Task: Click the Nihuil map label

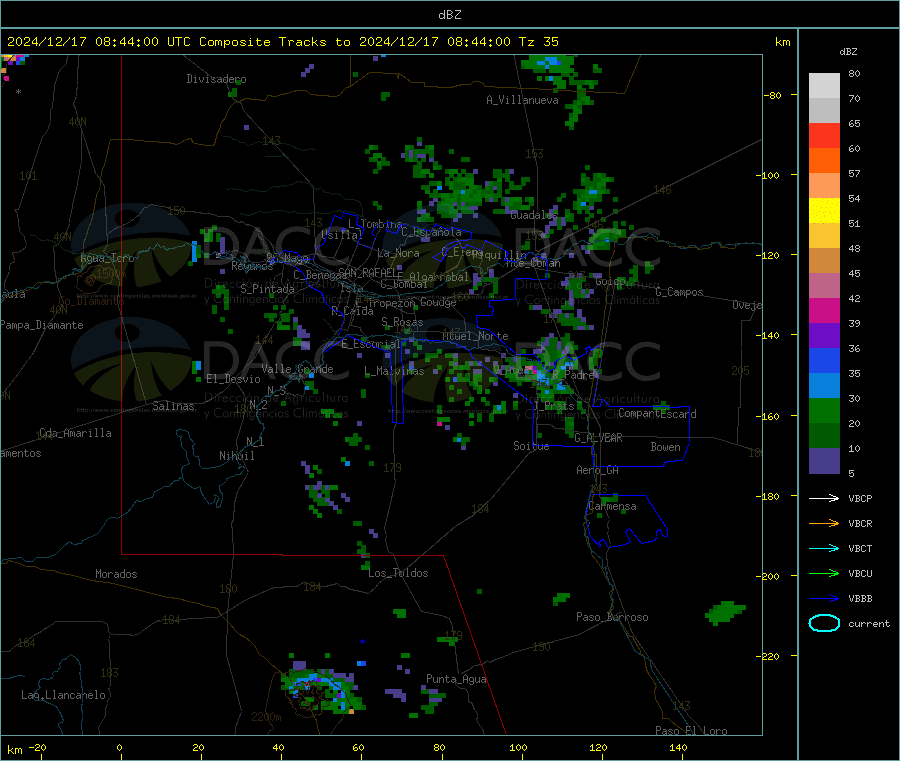Action: pos(236,456)
